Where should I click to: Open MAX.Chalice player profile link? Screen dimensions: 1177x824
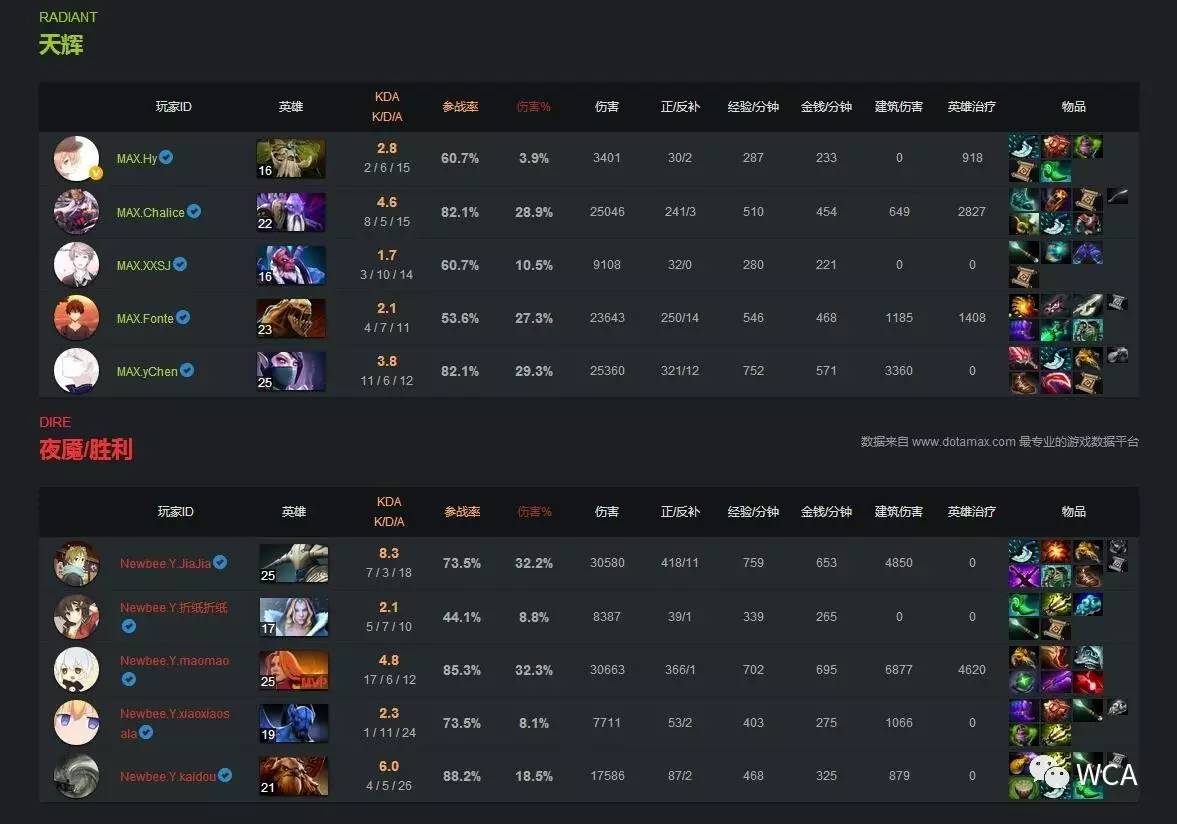pos(150,212)
